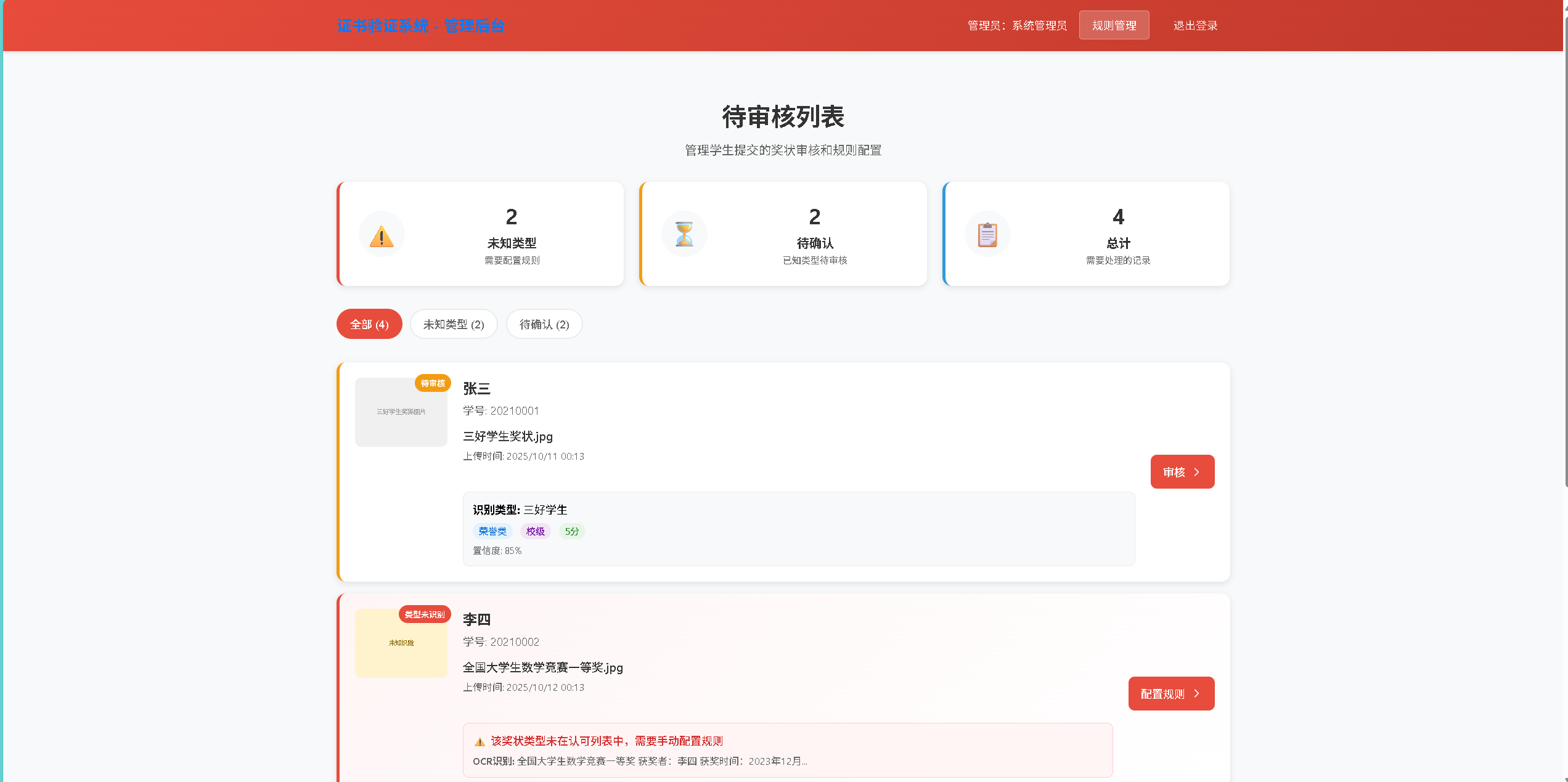This screenshot has width=1568, height=782.
Task: Click the purple 校级 tag
Action: pos(535,531)
